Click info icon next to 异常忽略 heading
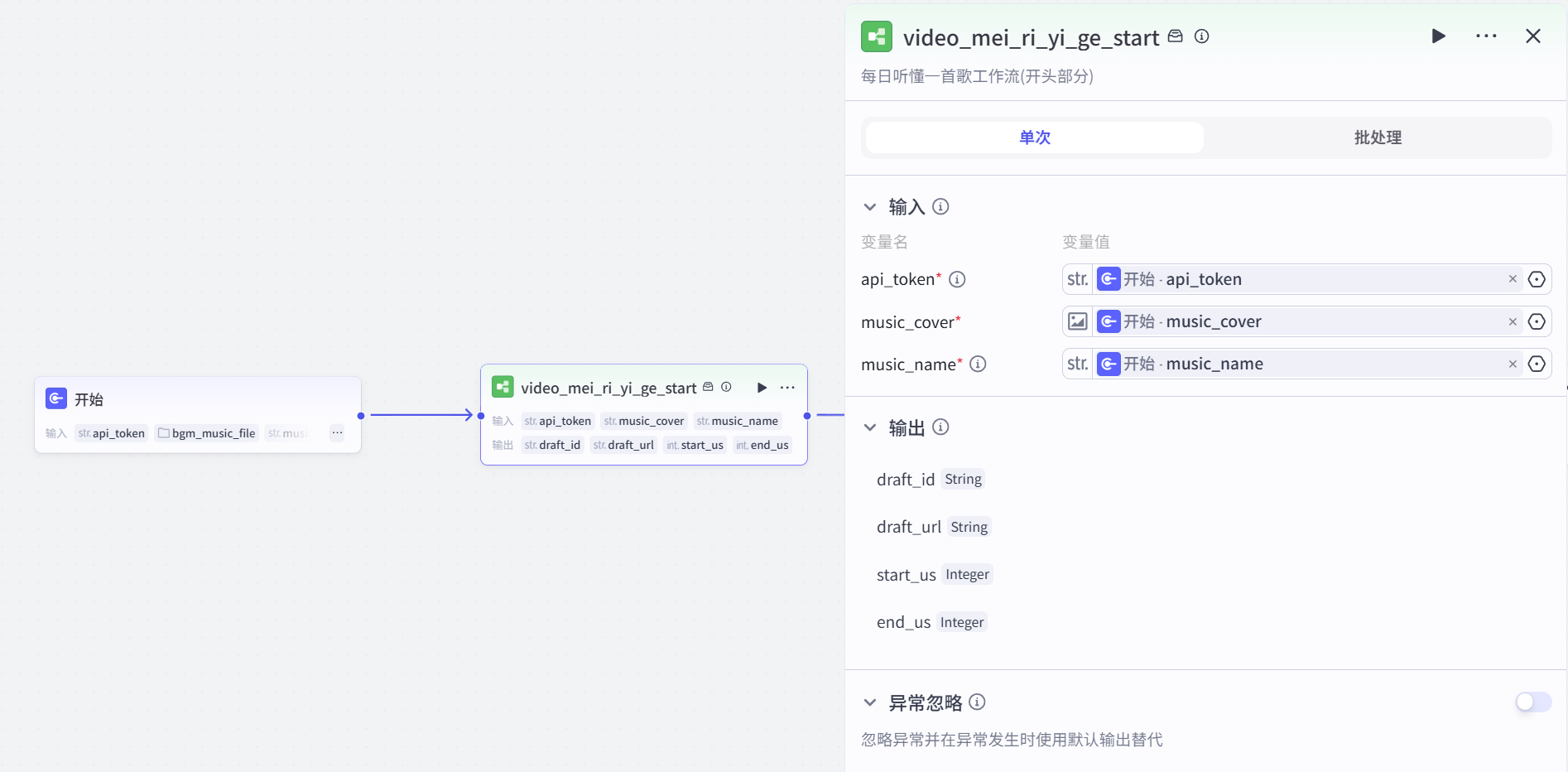Image resolution: width=1568 pixels, height=772 pixels. click(x=977, y=702)
